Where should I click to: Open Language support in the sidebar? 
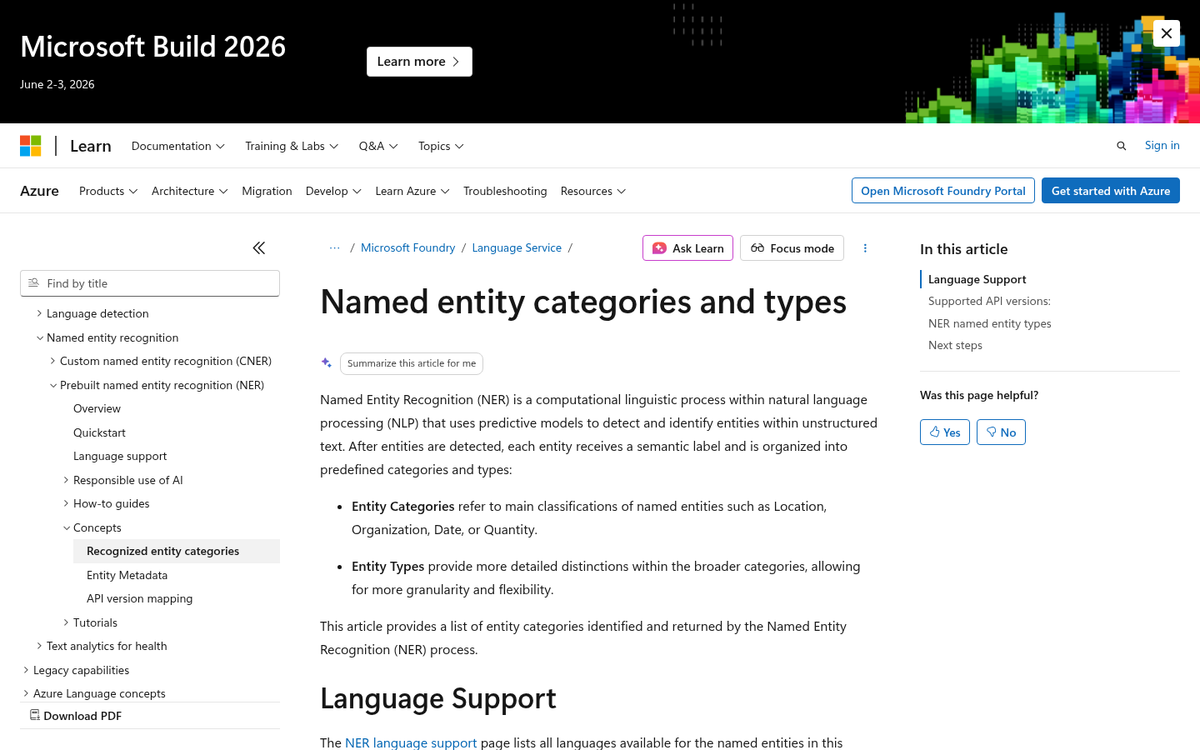pos(120,456)
